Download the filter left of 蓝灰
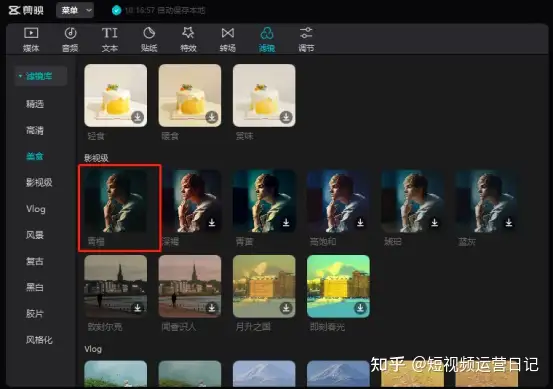The image size is (554, 389). [435, 223]
